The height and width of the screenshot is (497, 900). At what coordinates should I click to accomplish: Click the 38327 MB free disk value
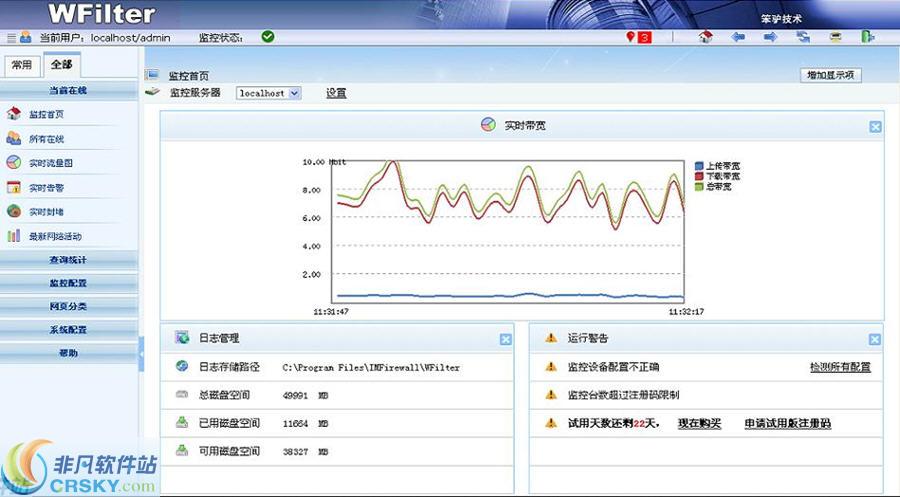[x=305, y=452]
